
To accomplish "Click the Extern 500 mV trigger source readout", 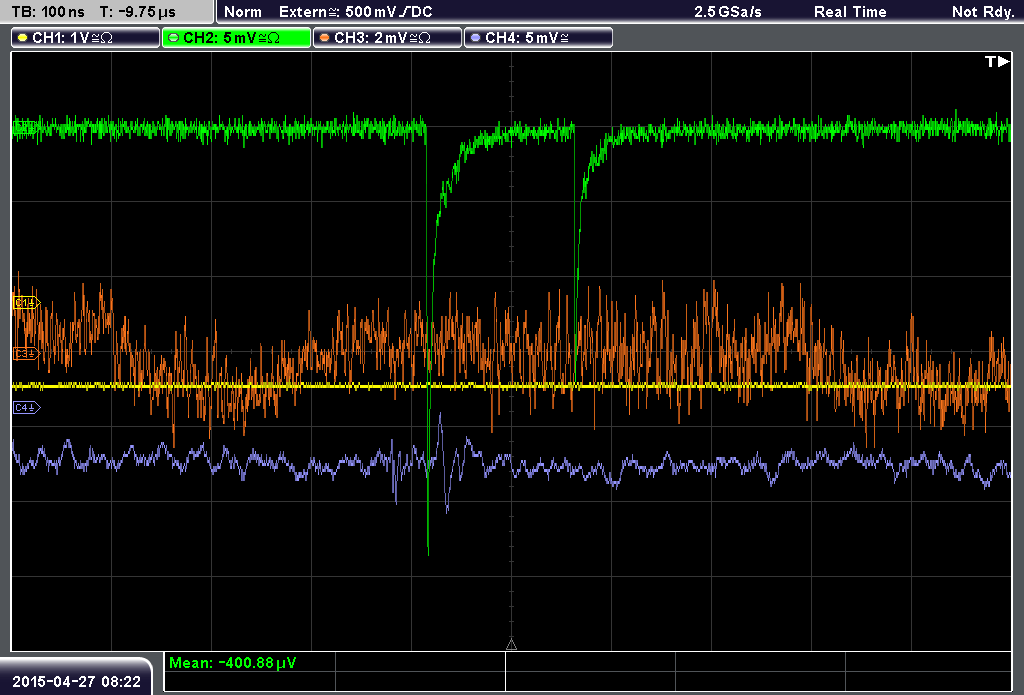I will click(x=355, y=12).
